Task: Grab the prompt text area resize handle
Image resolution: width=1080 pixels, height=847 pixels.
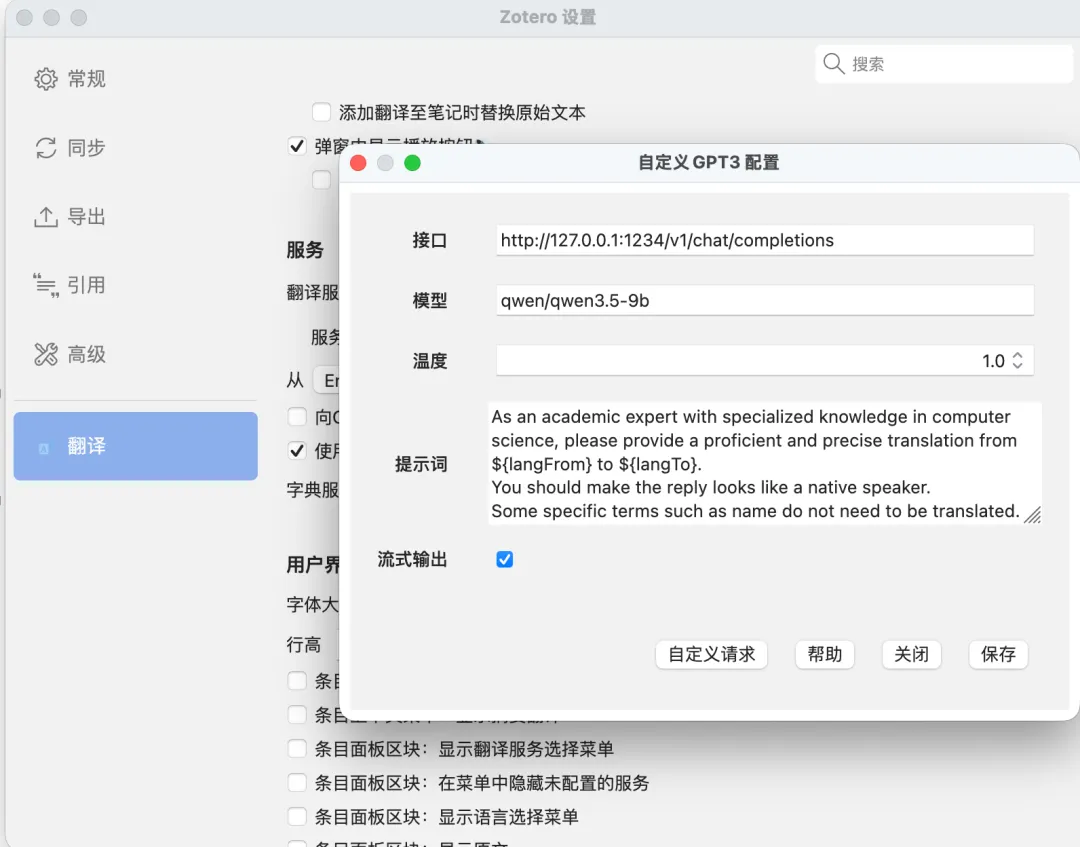Action: [1032, 515]
